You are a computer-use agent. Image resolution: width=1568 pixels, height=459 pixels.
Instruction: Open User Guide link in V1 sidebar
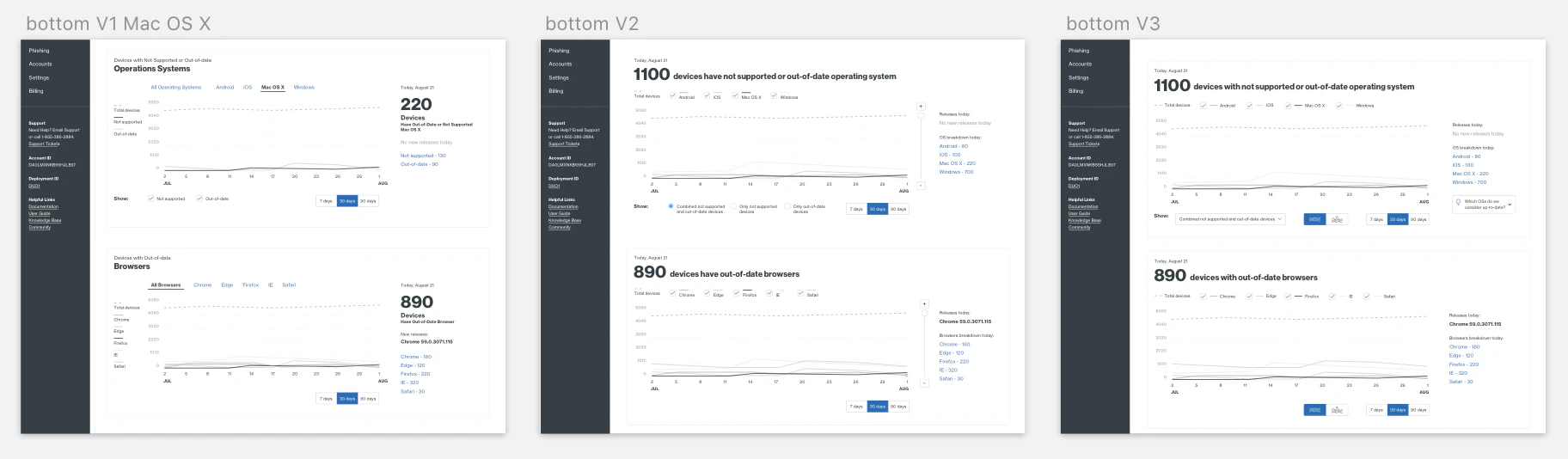coord(40,213)
